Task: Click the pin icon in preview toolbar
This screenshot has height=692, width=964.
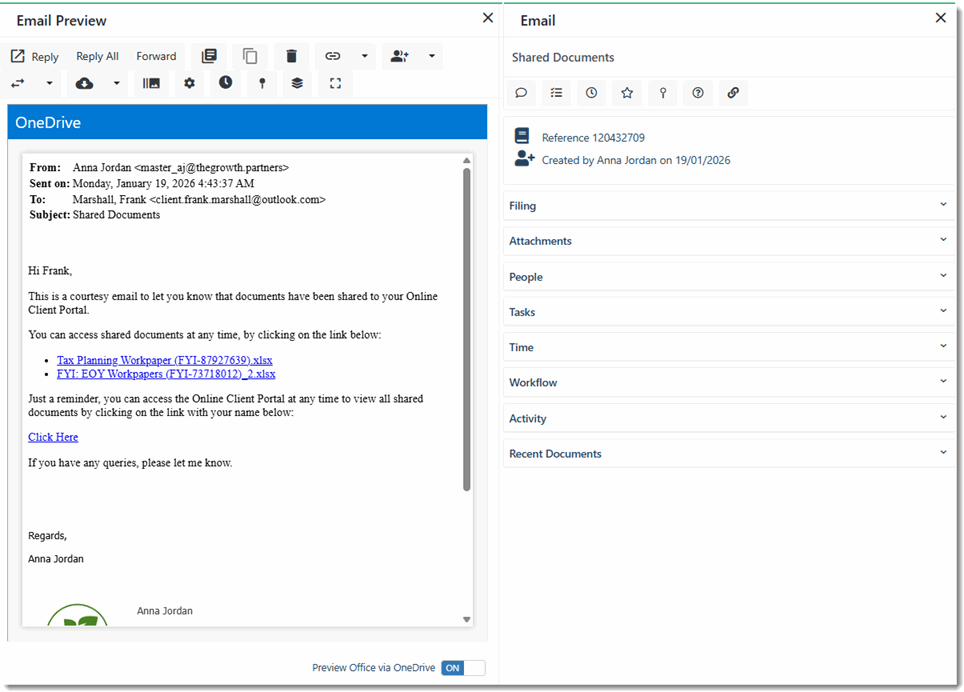Action: coord(263,83)
